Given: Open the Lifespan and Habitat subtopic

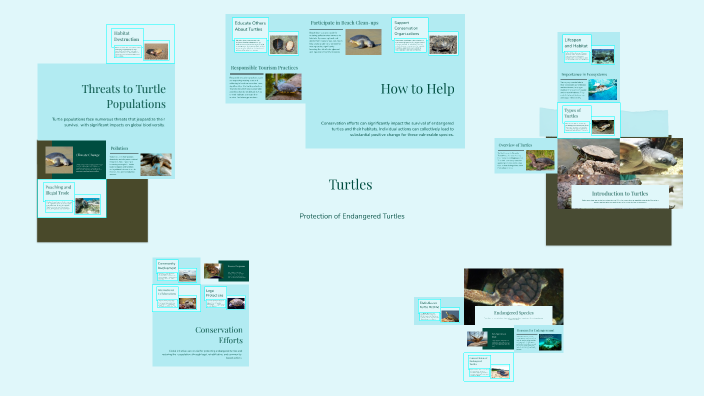Looking at the screenshot, I should (576, 43).
